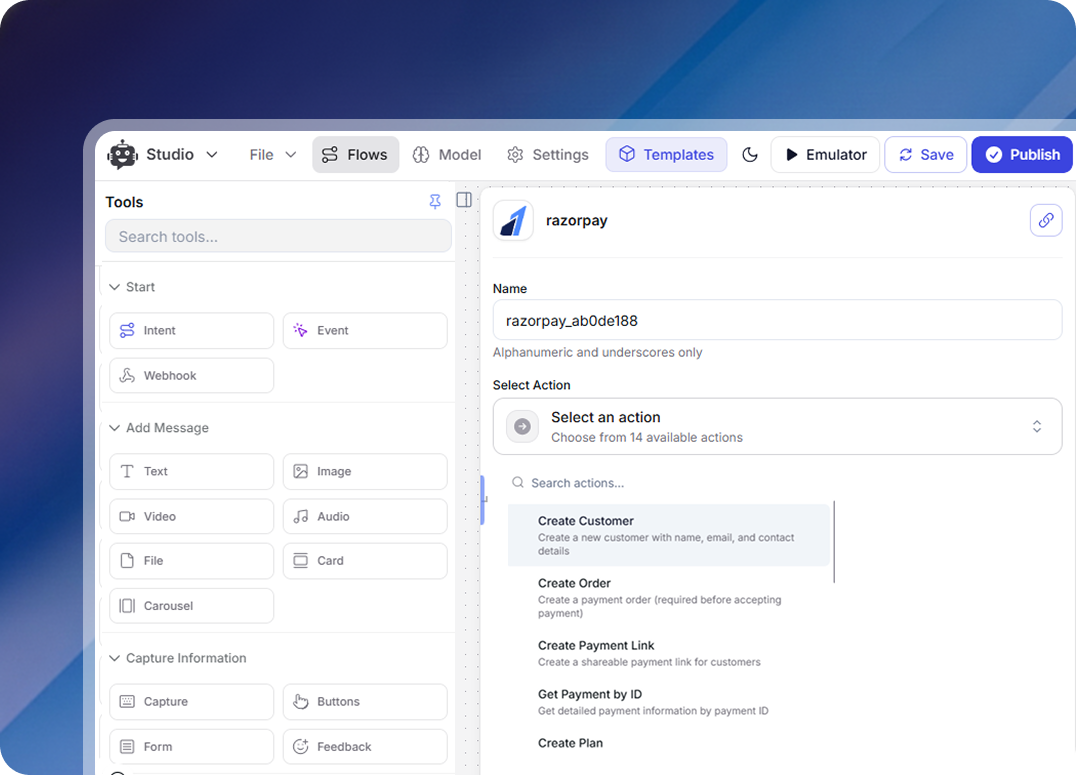Click the razorpay link icon
The image size is (1076, 775).
(x=1046, y=220)
